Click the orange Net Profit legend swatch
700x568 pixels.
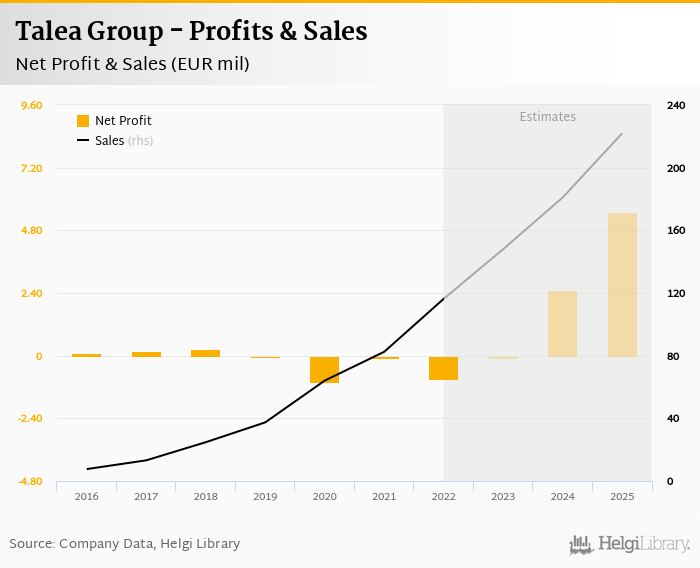83,121
